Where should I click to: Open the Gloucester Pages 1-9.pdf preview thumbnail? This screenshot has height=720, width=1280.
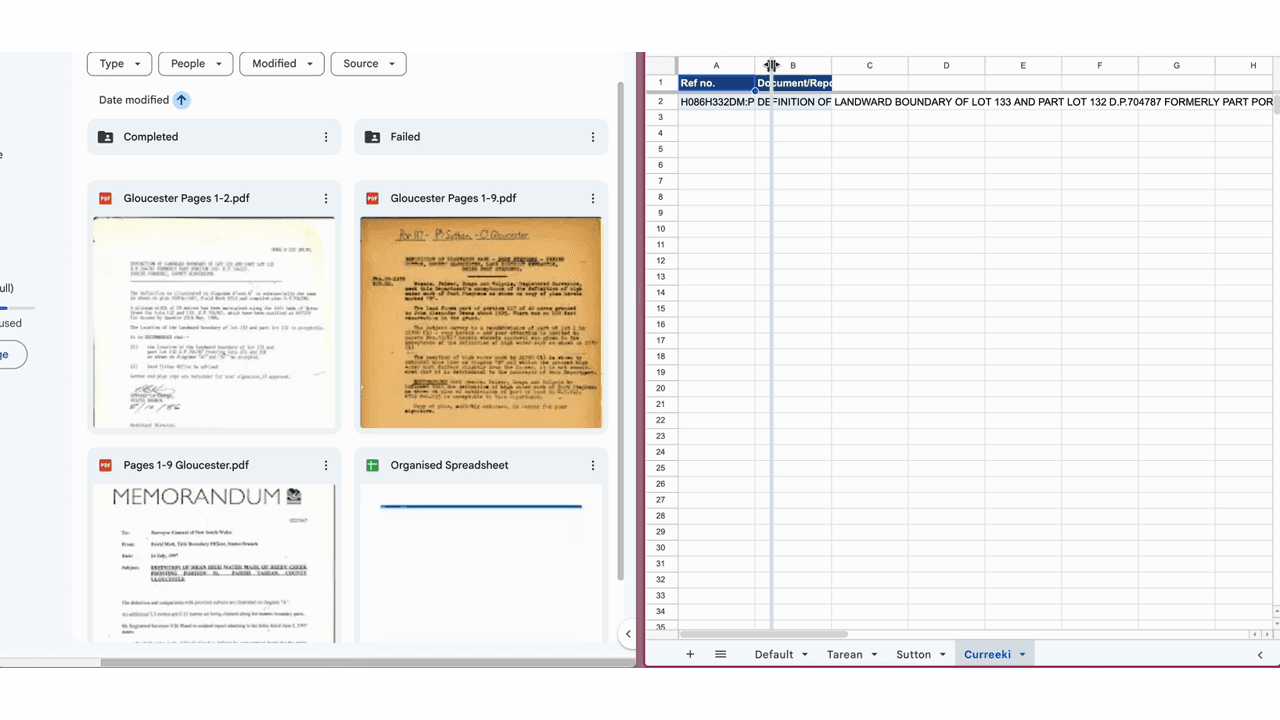481,322
